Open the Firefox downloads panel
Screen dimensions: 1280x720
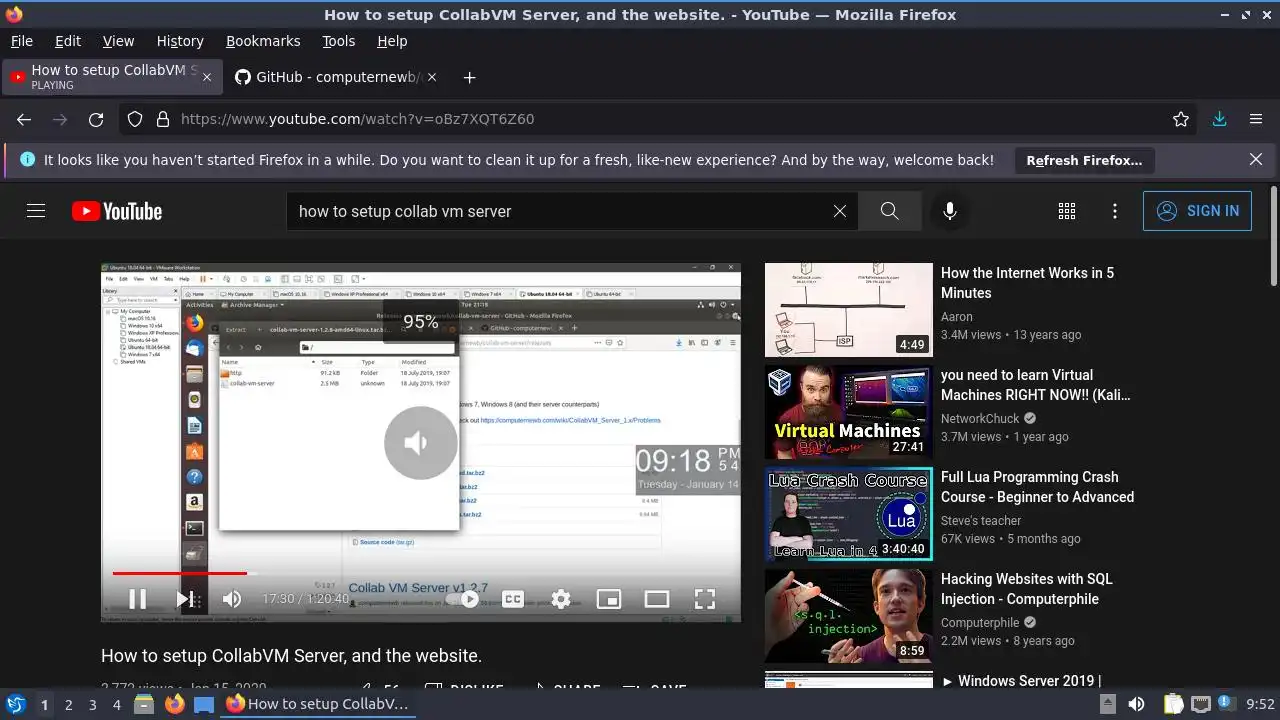[1219, 119]
